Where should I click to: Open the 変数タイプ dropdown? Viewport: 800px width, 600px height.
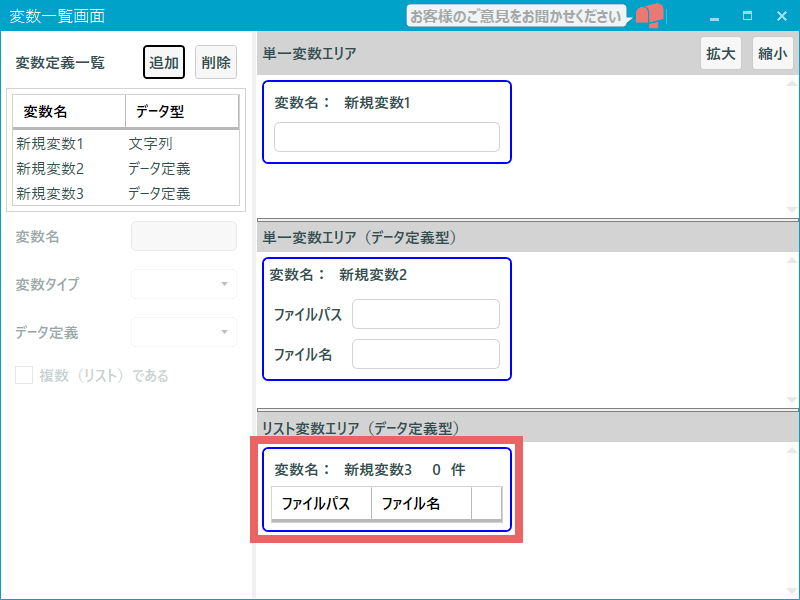pos(184,284)
